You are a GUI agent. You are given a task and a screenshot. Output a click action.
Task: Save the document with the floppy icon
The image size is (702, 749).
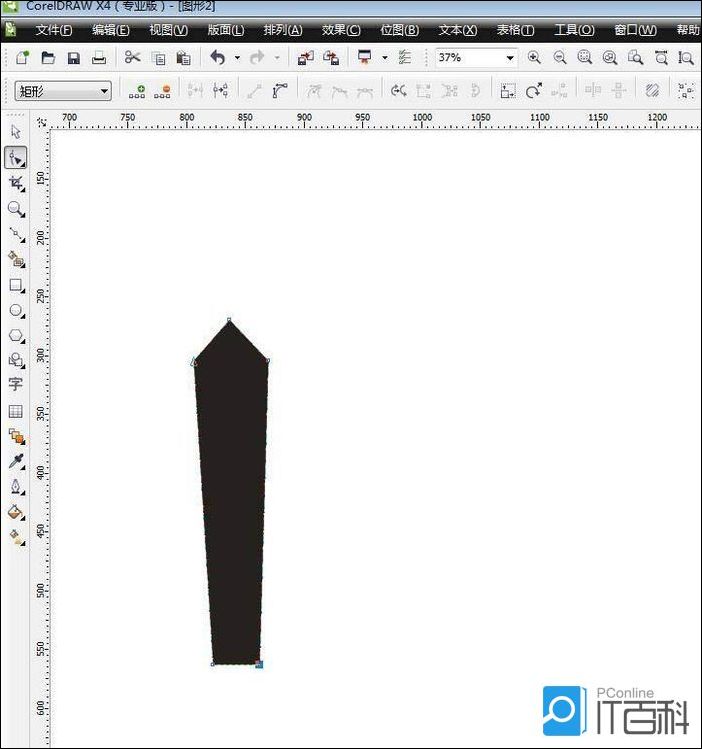tap(74, 58)
